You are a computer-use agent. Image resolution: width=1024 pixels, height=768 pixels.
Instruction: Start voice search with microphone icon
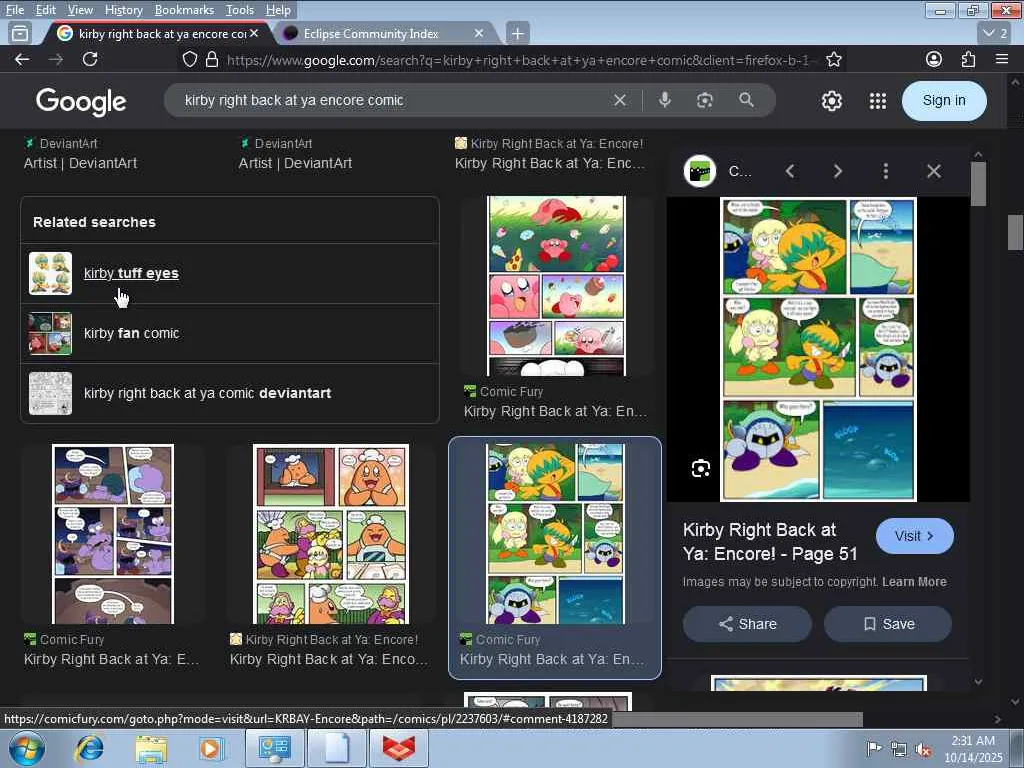pos(664,100)
